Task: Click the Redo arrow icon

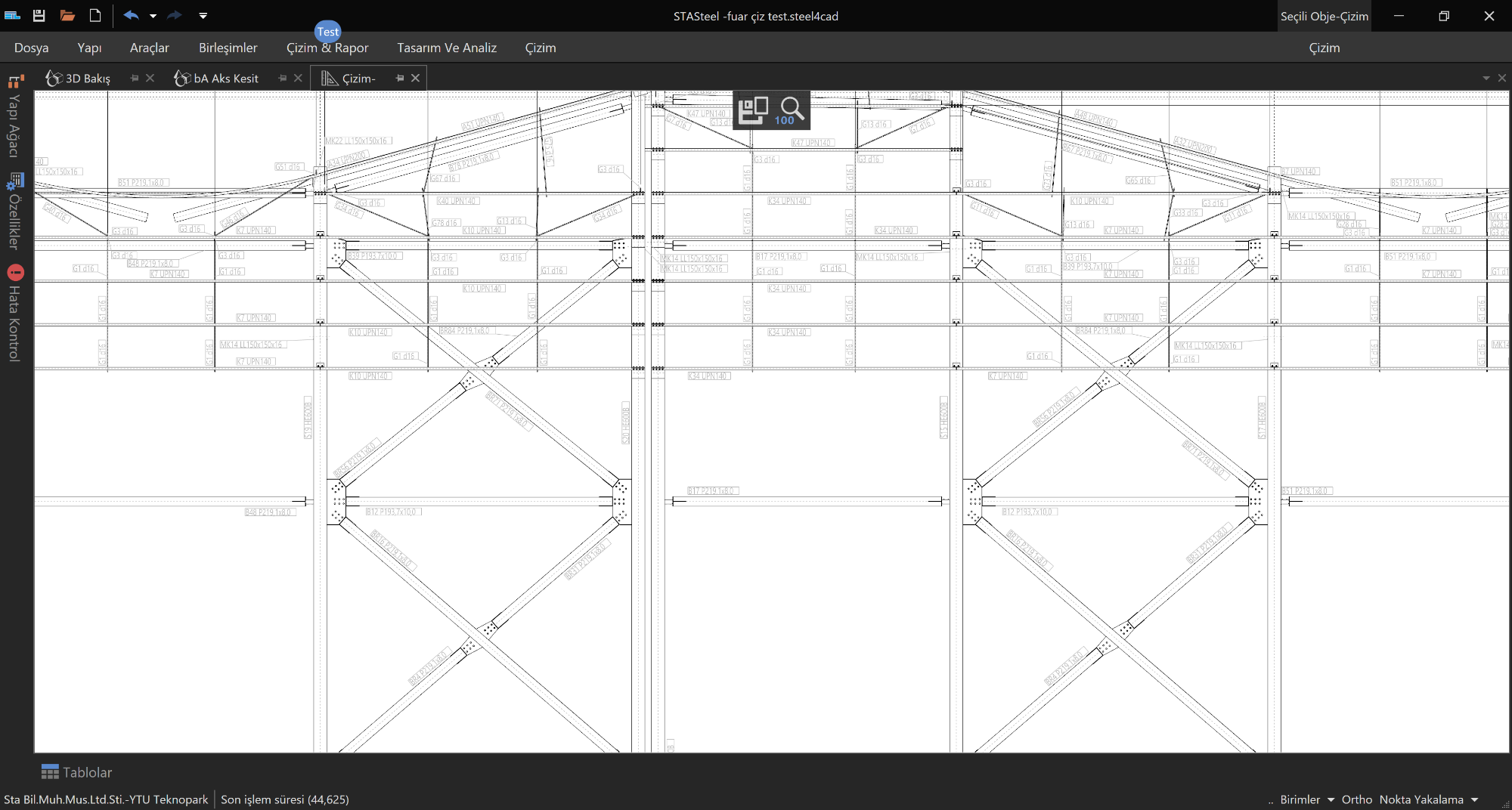Action: (175, 15)
